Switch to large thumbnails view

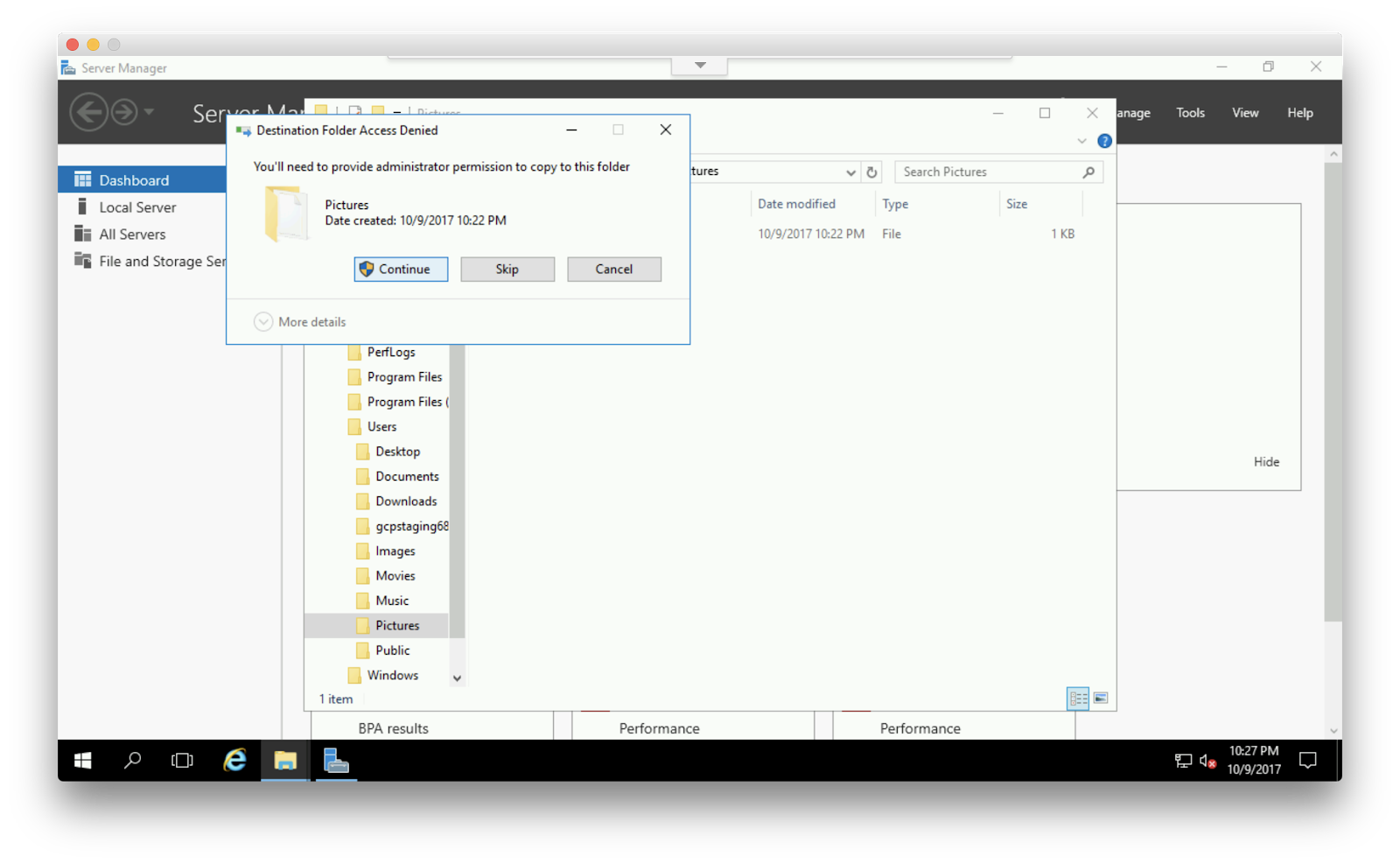1101,698
